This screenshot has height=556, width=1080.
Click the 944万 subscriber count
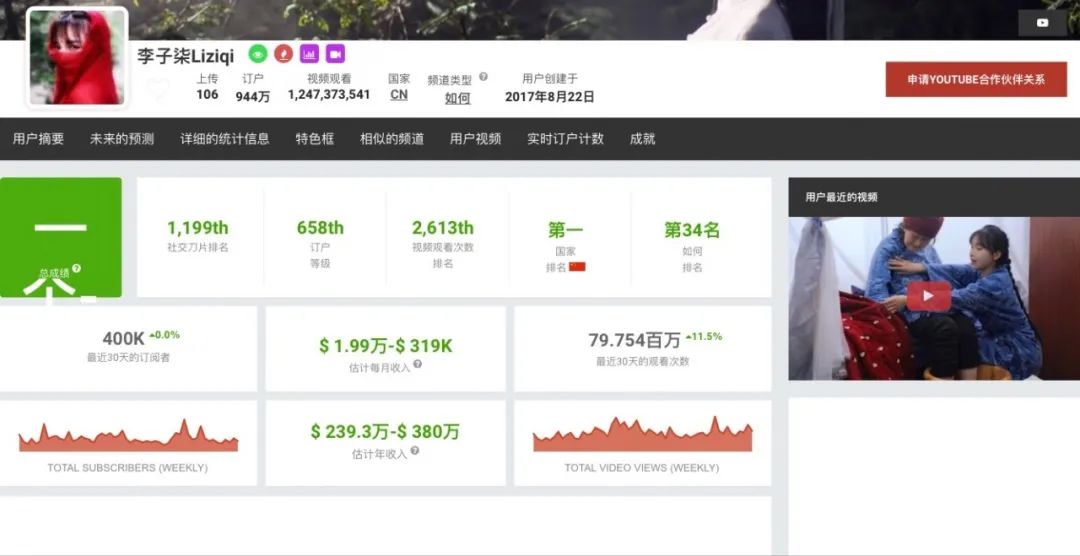click(x=253, y=97)
